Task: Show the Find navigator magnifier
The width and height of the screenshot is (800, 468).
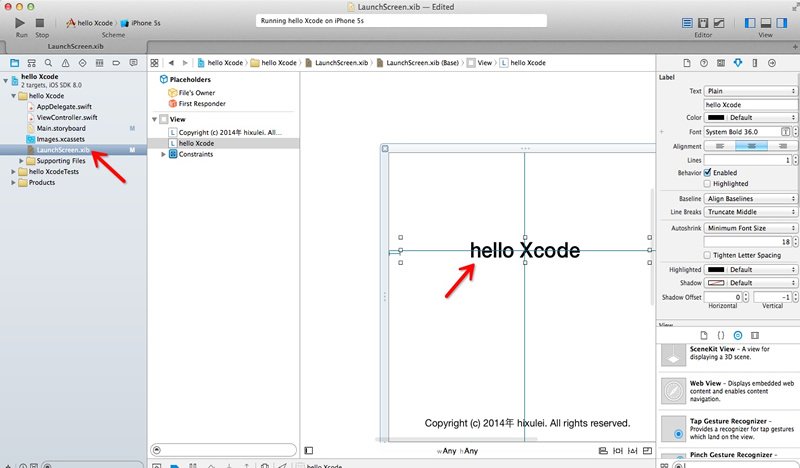Action: click(x=48, y=63)
